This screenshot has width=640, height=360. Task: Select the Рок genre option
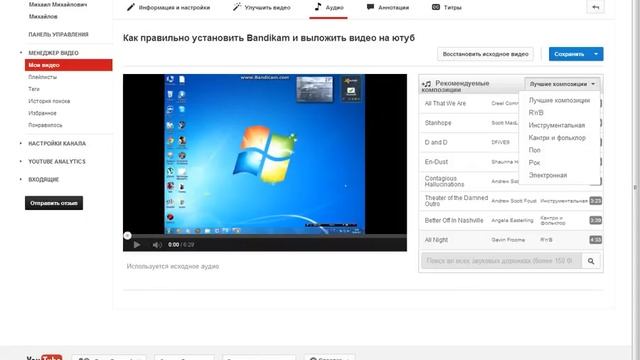534,163
